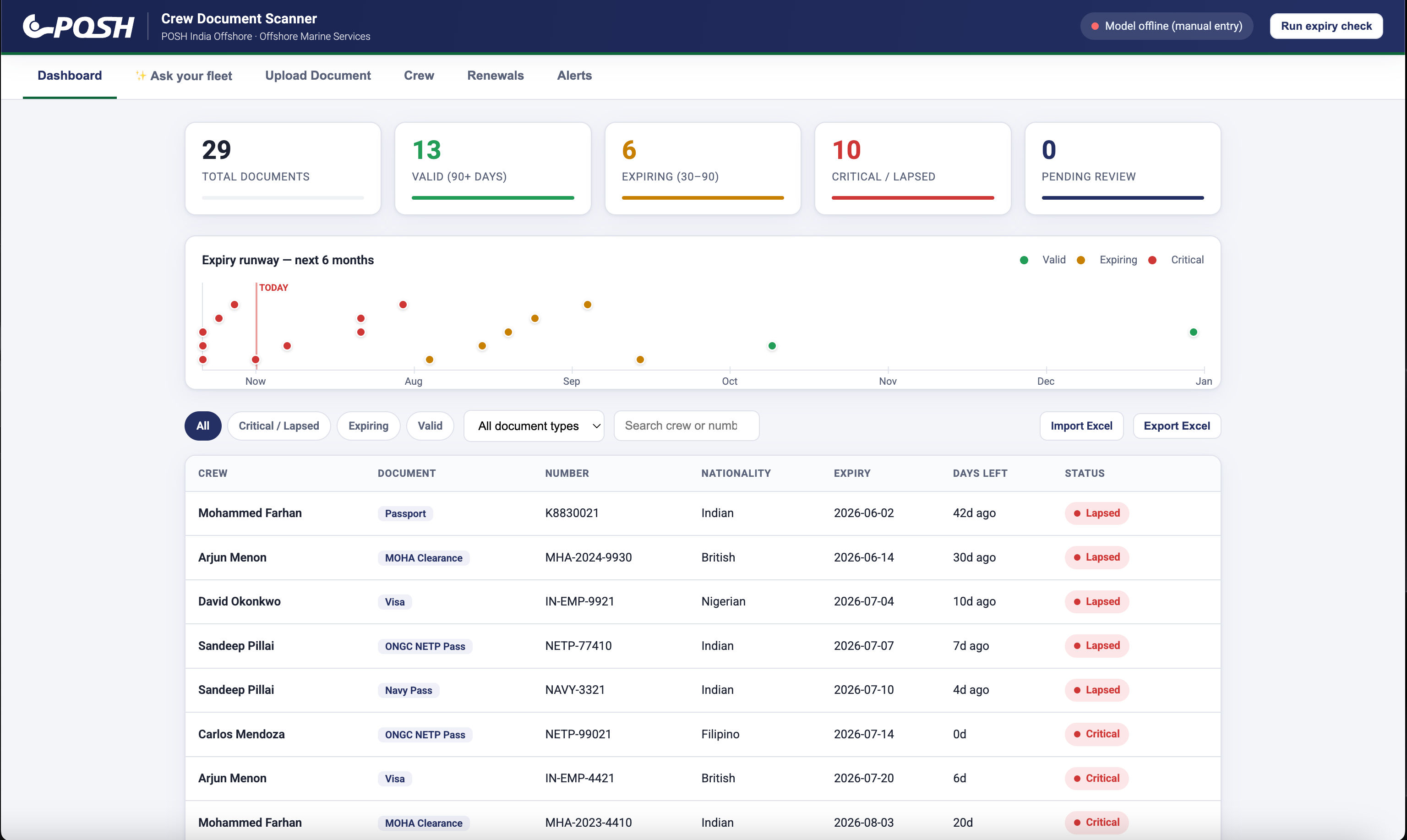Go to the Upload Document tab
This screenshot has height=840, width=1407.
tap(318, 75)
